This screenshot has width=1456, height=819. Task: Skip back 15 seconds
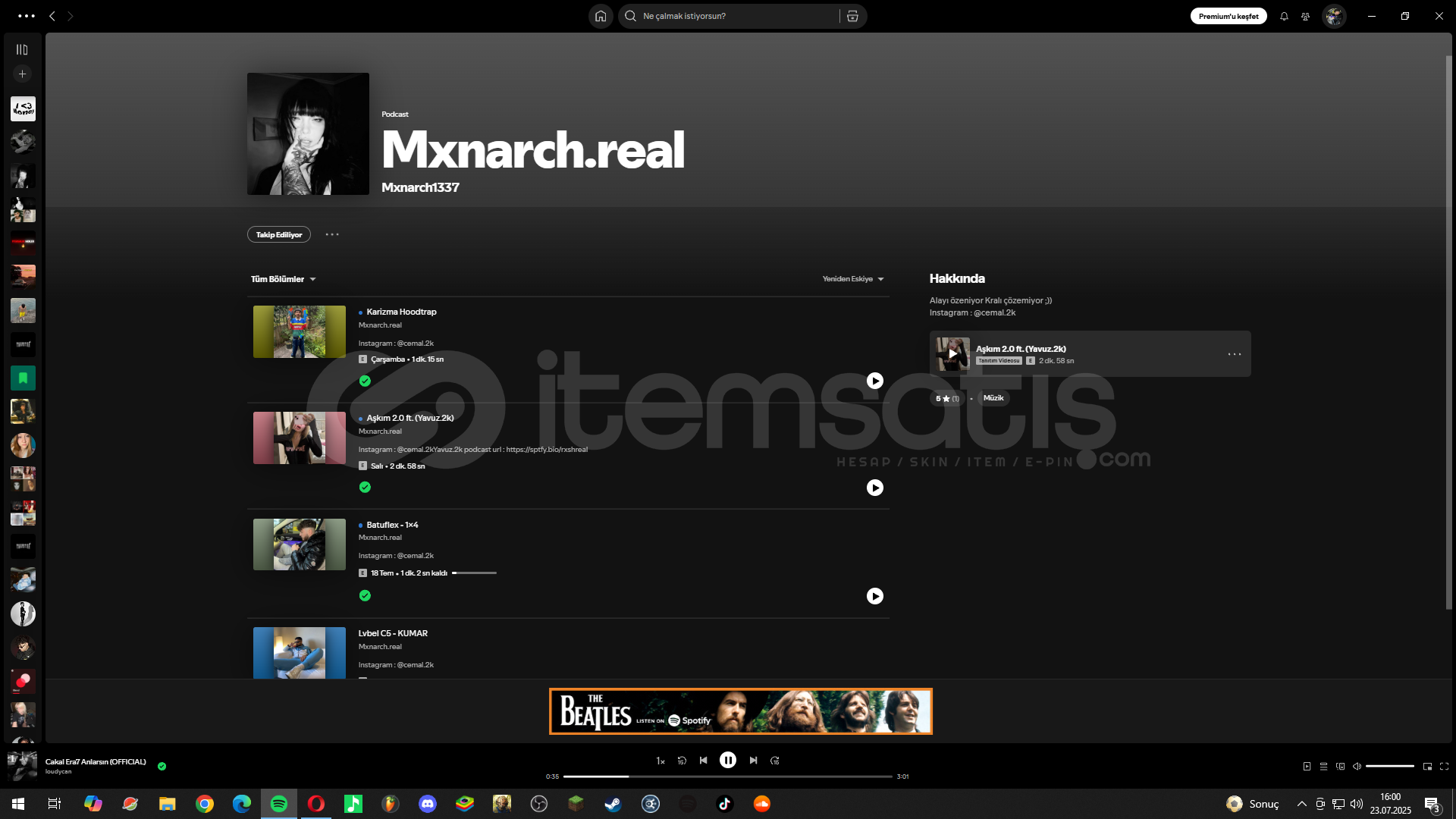tap(682, 761)
